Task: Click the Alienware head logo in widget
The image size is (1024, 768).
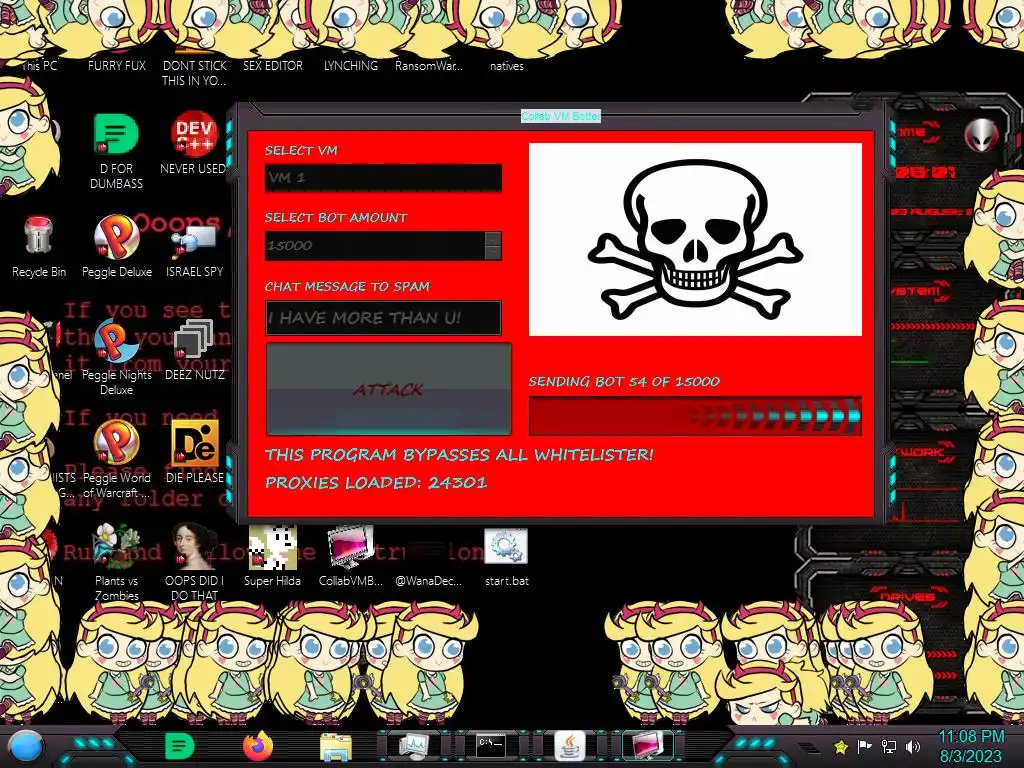Action: [x=982, y=136]
